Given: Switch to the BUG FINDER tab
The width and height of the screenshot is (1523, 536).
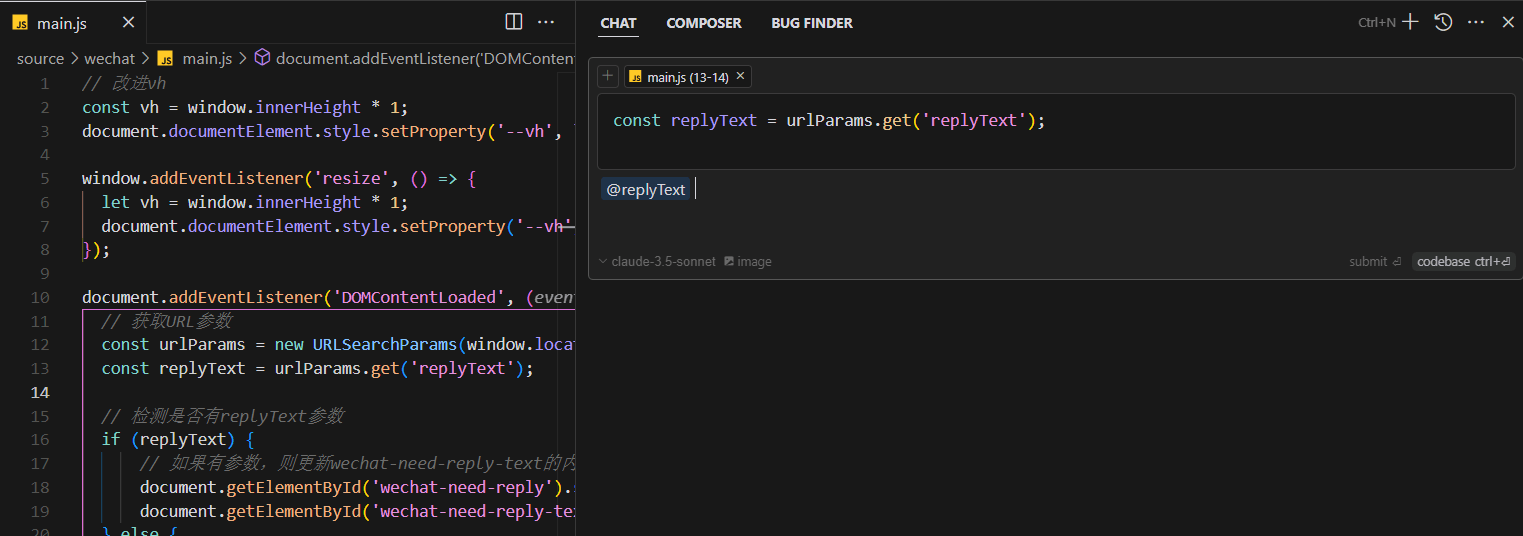Looking at the screenshot, I should point(812,23).
